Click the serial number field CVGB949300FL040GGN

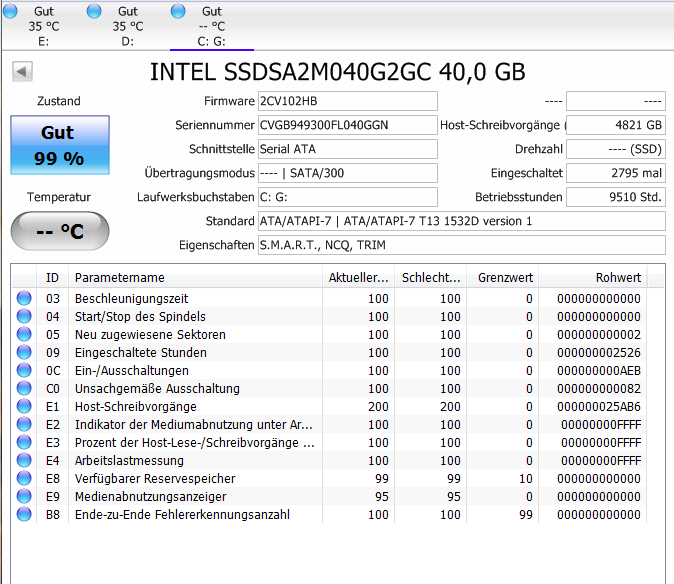pos(347,125)
